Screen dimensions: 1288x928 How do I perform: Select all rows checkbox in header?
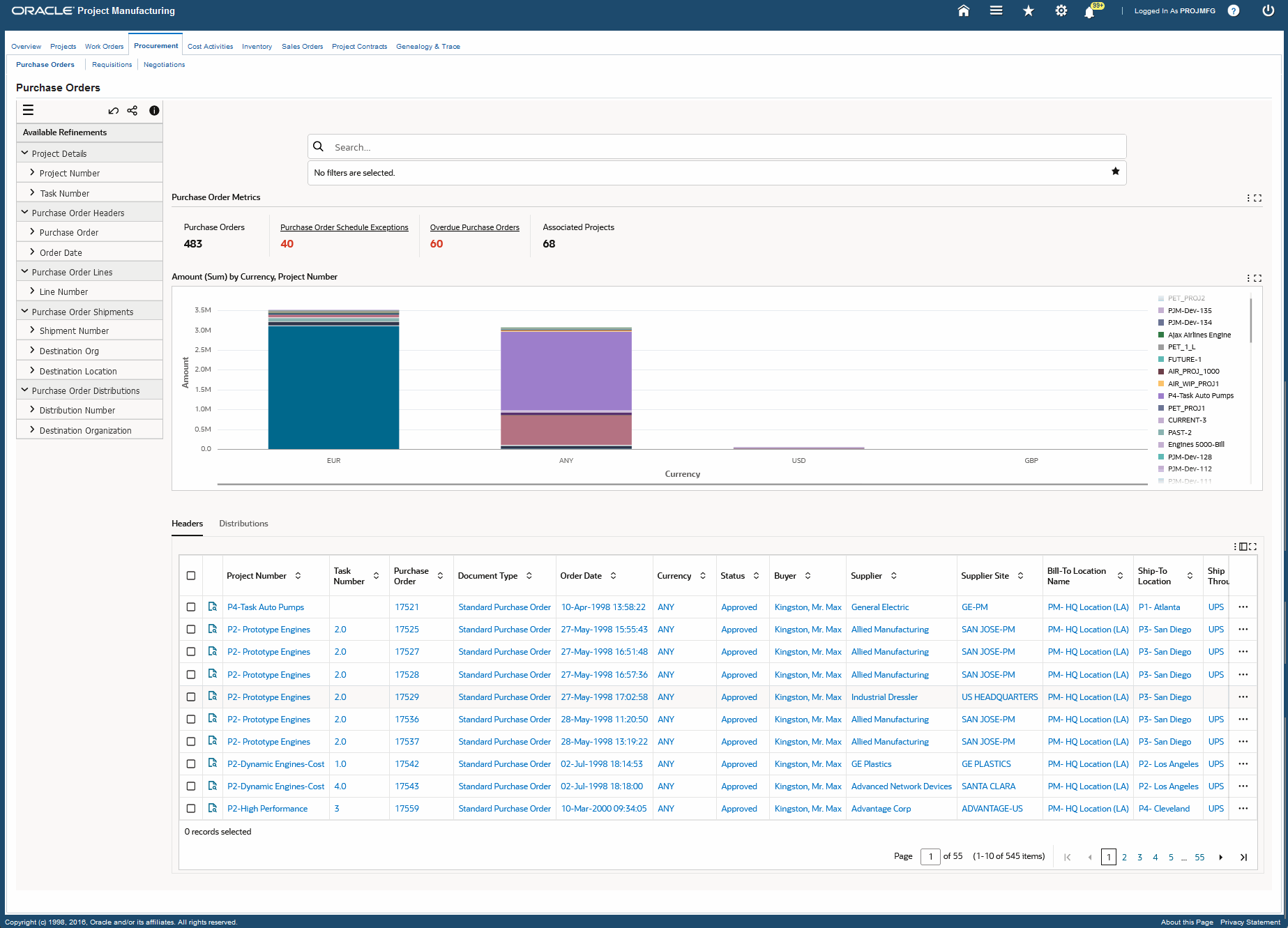pos(191,575)
